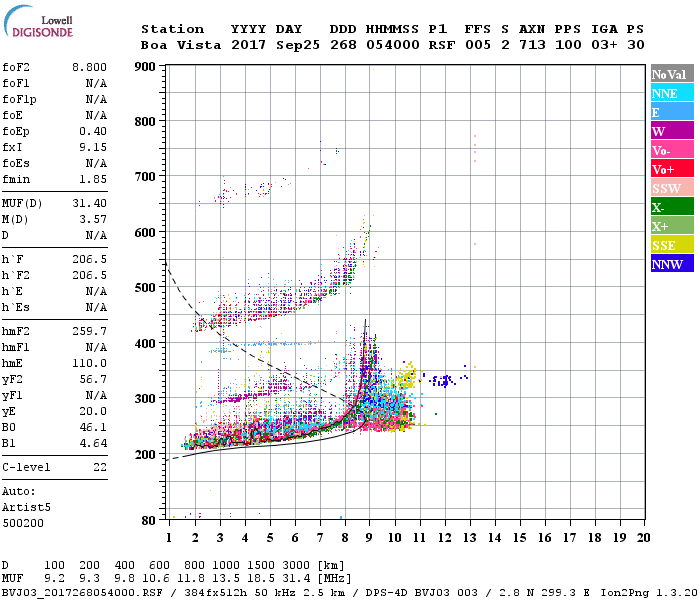Viewport: 700px width, 600px height.
Task: Click the M(D) value 3.57
Action: point(93,219)
